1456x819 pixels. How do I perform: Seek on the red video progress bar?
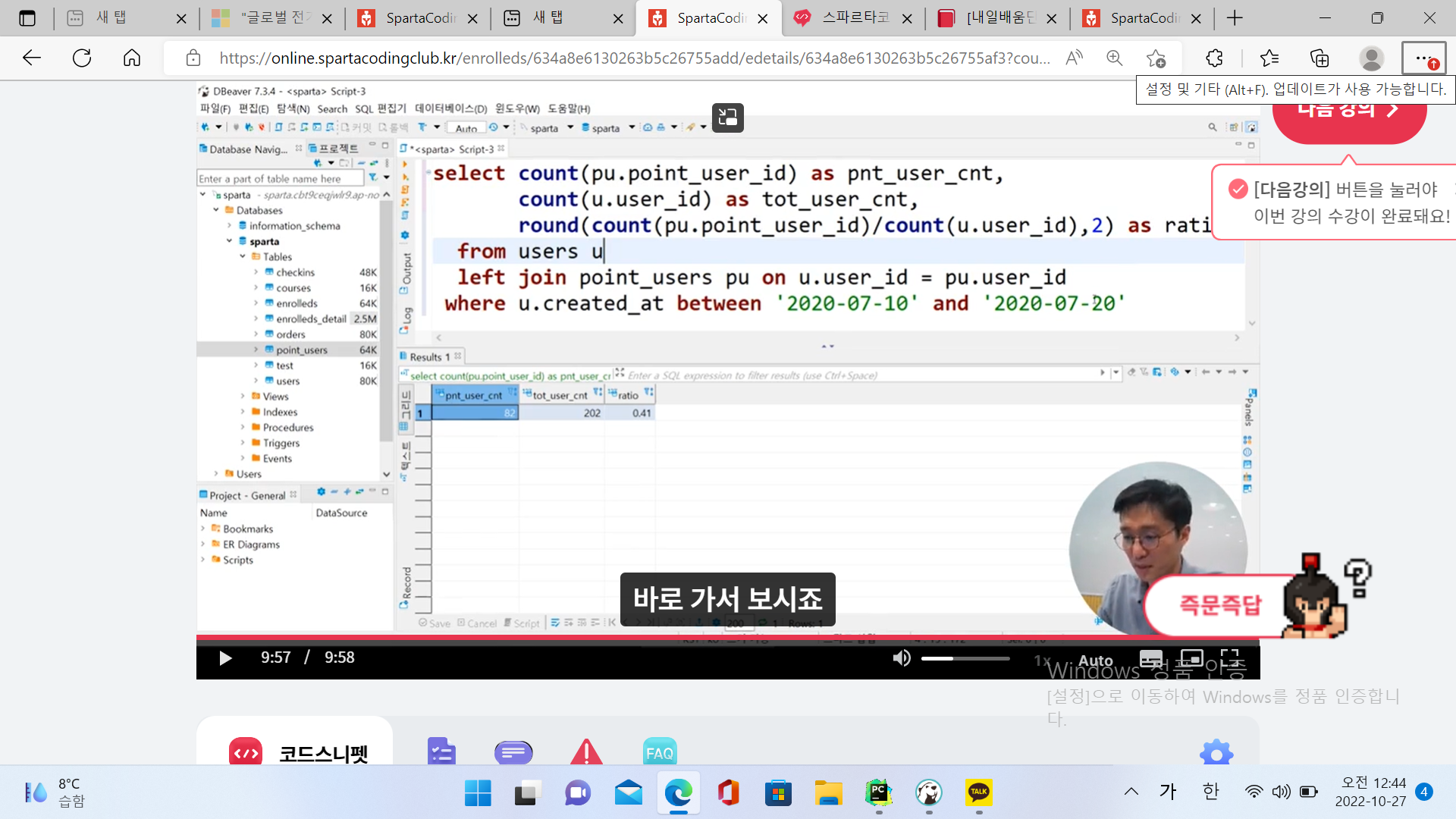tap(727, 638)
